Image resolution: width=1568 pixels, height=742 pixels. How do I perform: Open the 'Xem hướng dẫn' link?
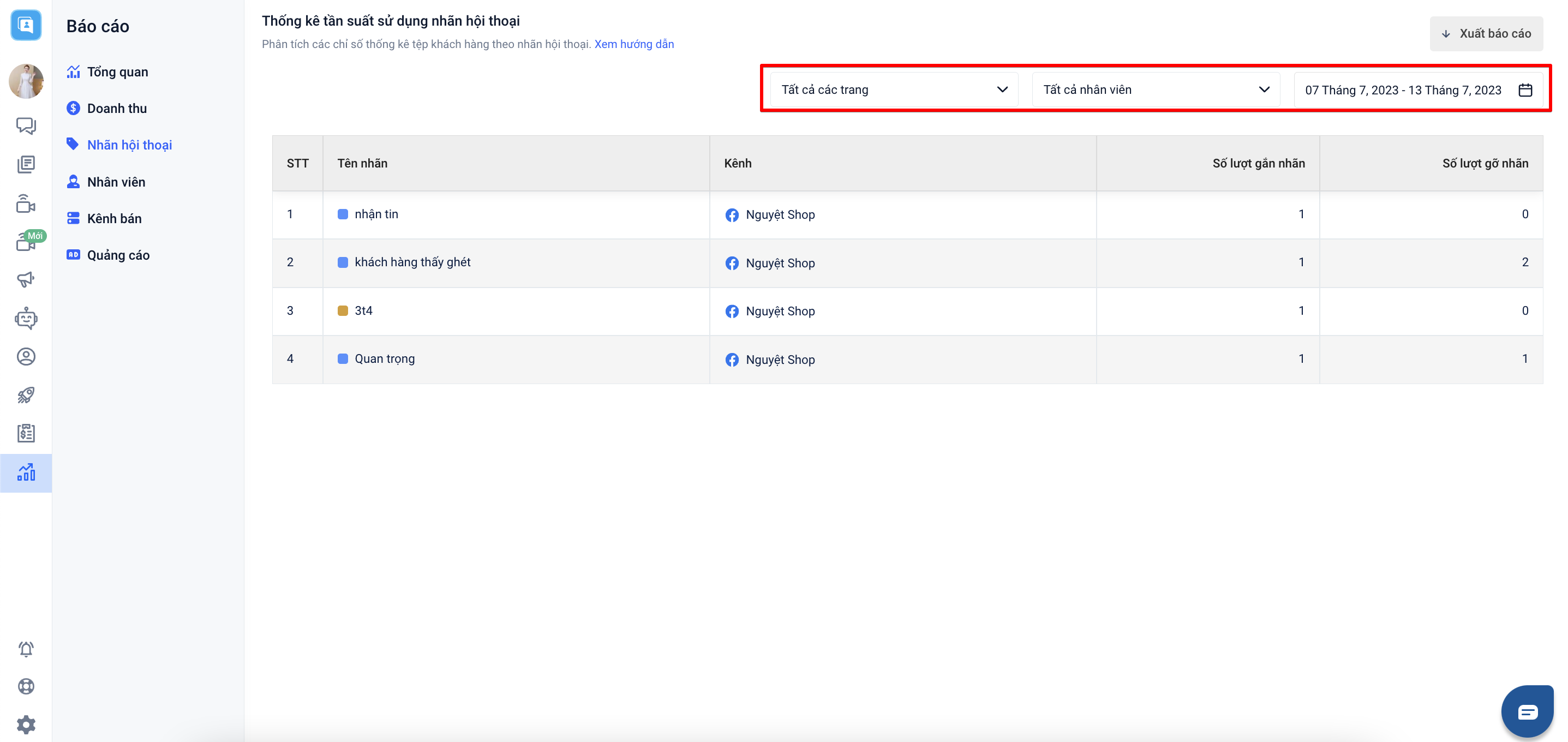tap(633, 44)
